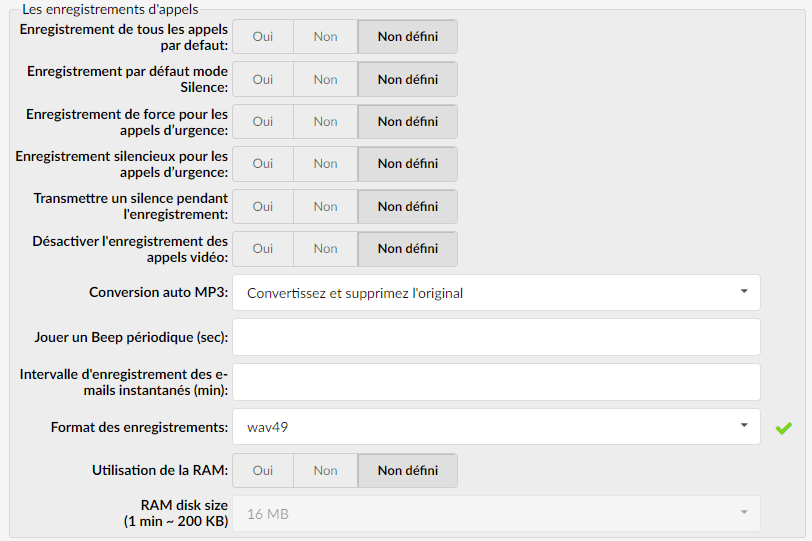Image resolution: width=812 pixels, height=541 pixels.
Task: Enable transmit silence during recording with Oui
Action: click(x=263, y=207)
